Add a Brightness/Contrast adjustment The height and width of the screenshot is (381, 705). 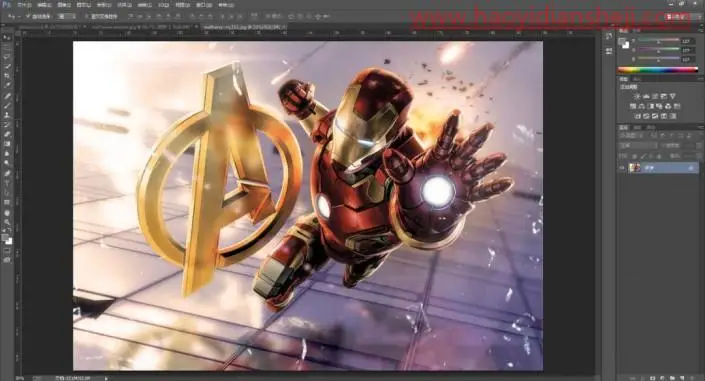click(637, 96)
